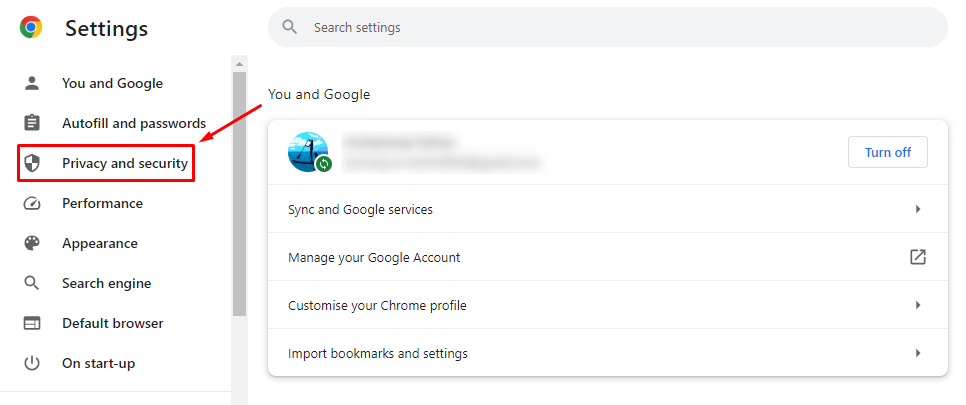
Task: Expand Import bookmarks and settings arrow
Action: click(918, 353)
